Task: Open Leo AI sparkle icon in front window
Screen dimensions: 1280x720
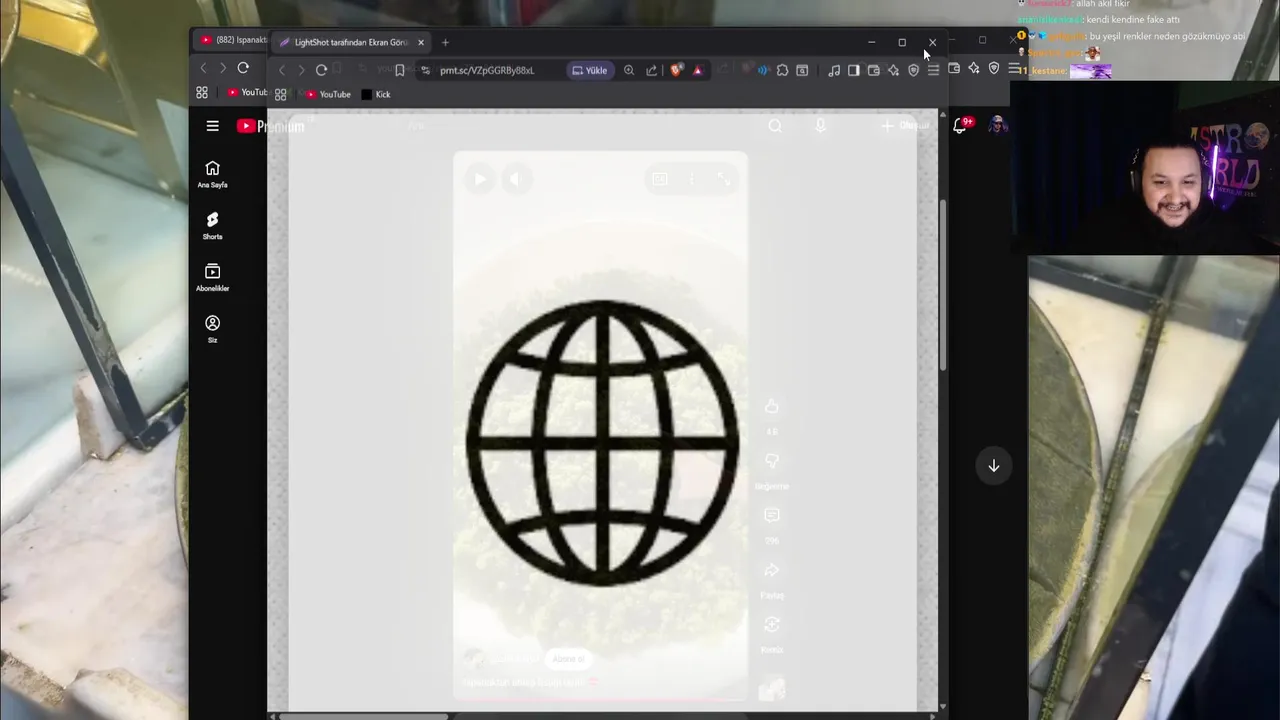Action: (x=893, y=70)
